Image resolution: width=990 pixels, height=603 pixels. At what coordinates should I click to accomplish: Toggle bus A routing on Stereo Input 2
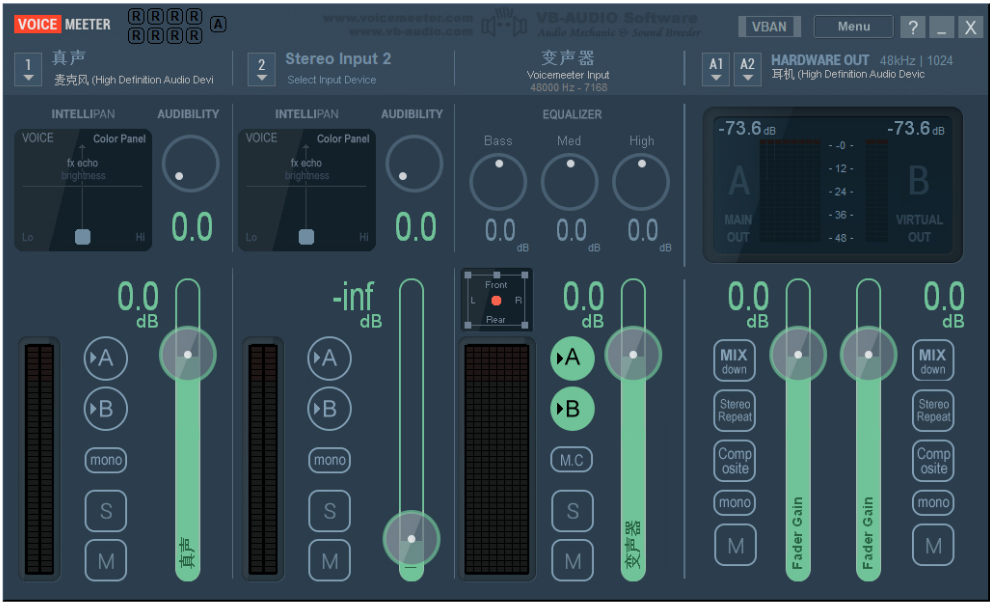coord(329,358)
